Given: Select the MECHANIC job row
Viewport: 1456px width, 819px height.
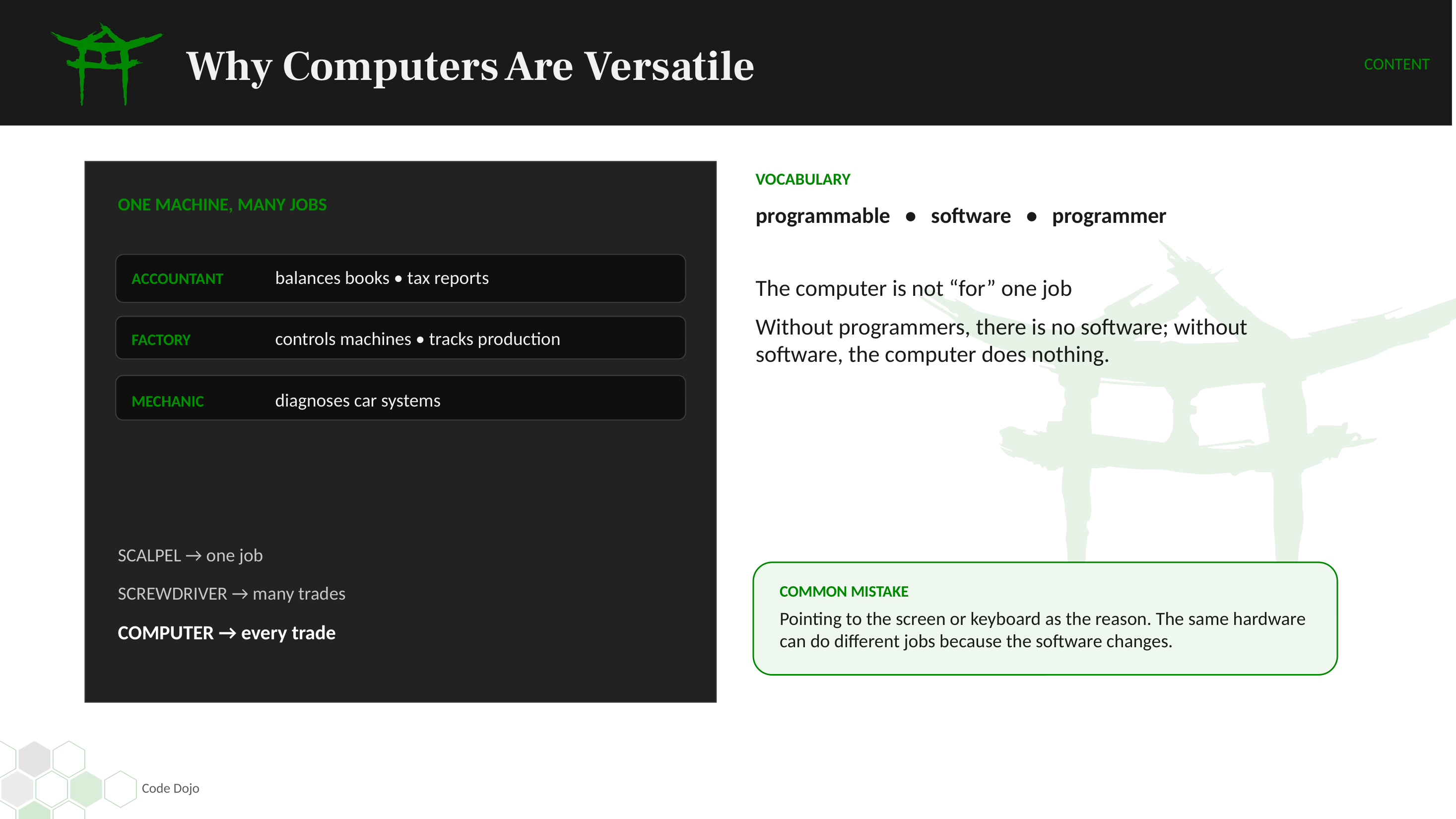Looking at the screenshot, I should tap(400, 399).
